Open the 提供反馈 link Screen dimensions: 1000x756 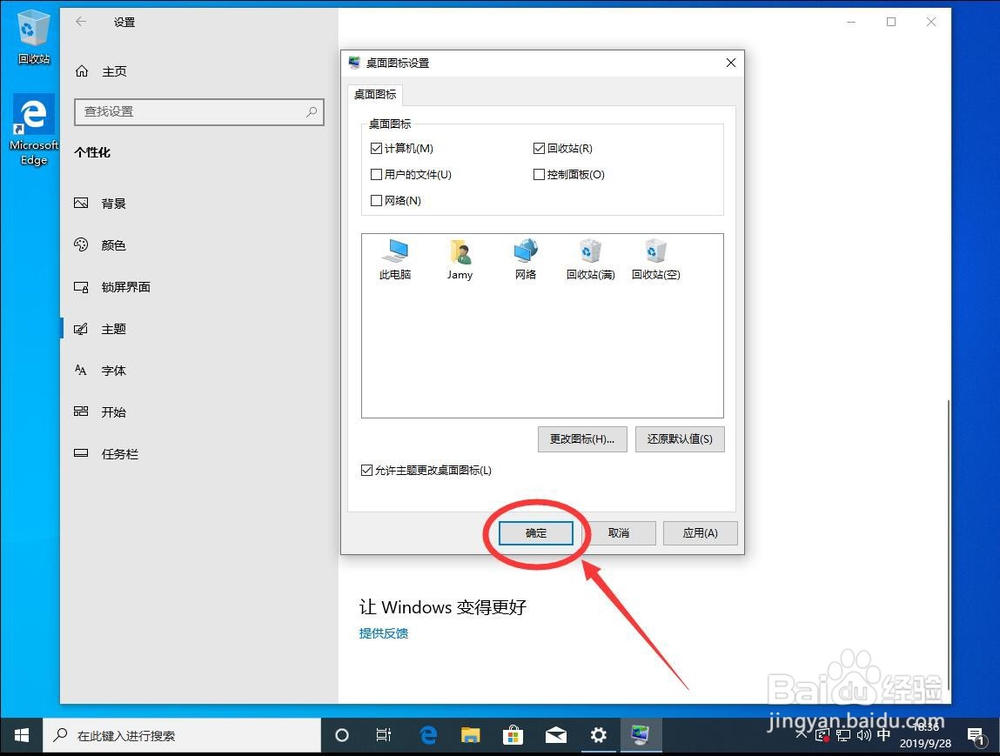pos(383,634)
